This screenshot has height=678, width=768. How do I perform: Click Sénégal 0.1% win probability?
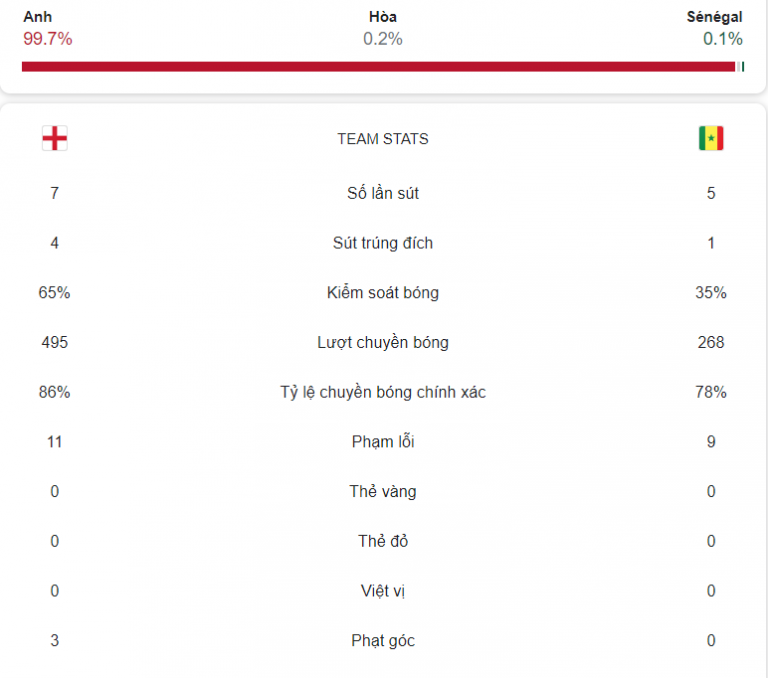(715, 28)
